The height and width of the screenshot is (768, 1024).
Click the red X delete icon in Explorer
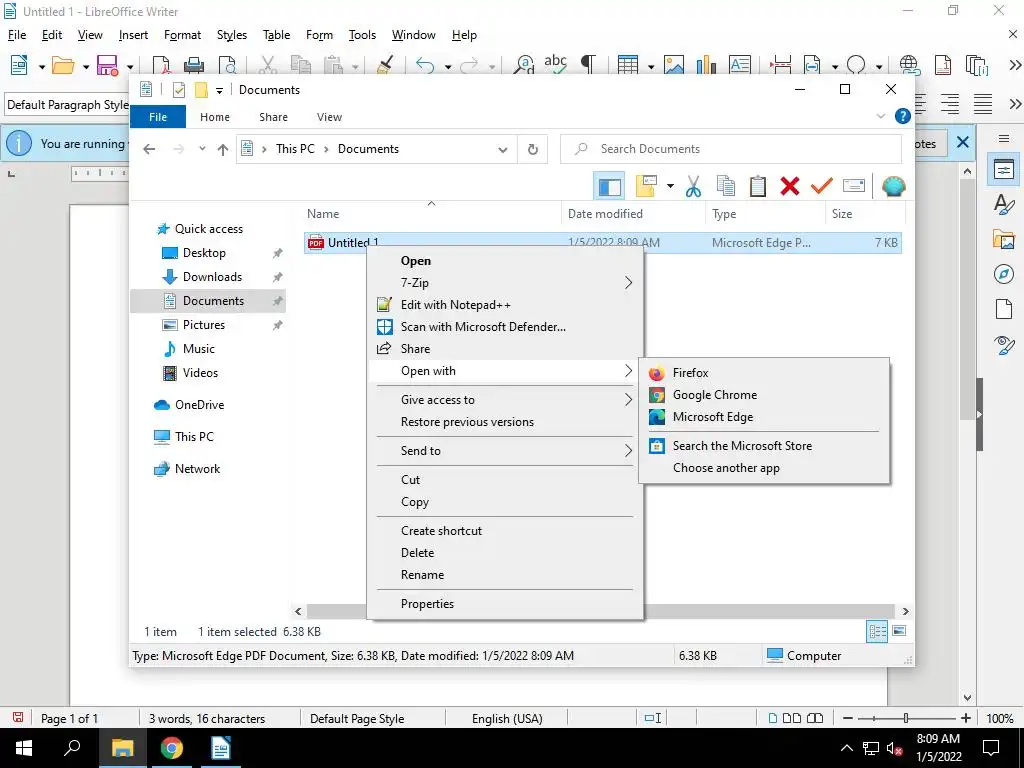click(x=790, y=187)
